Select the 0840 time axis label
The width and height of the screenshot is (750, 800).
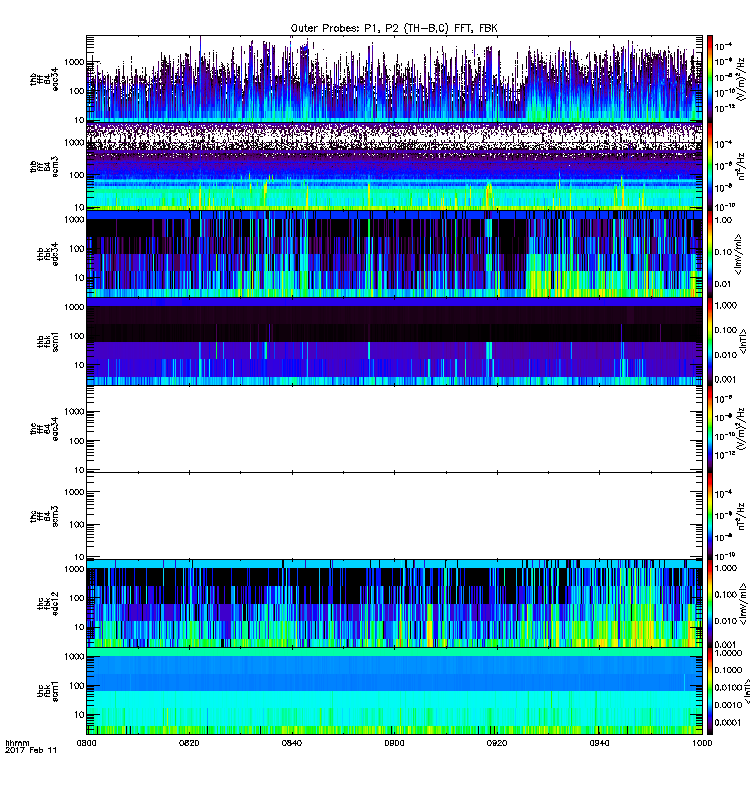point(292,743)
